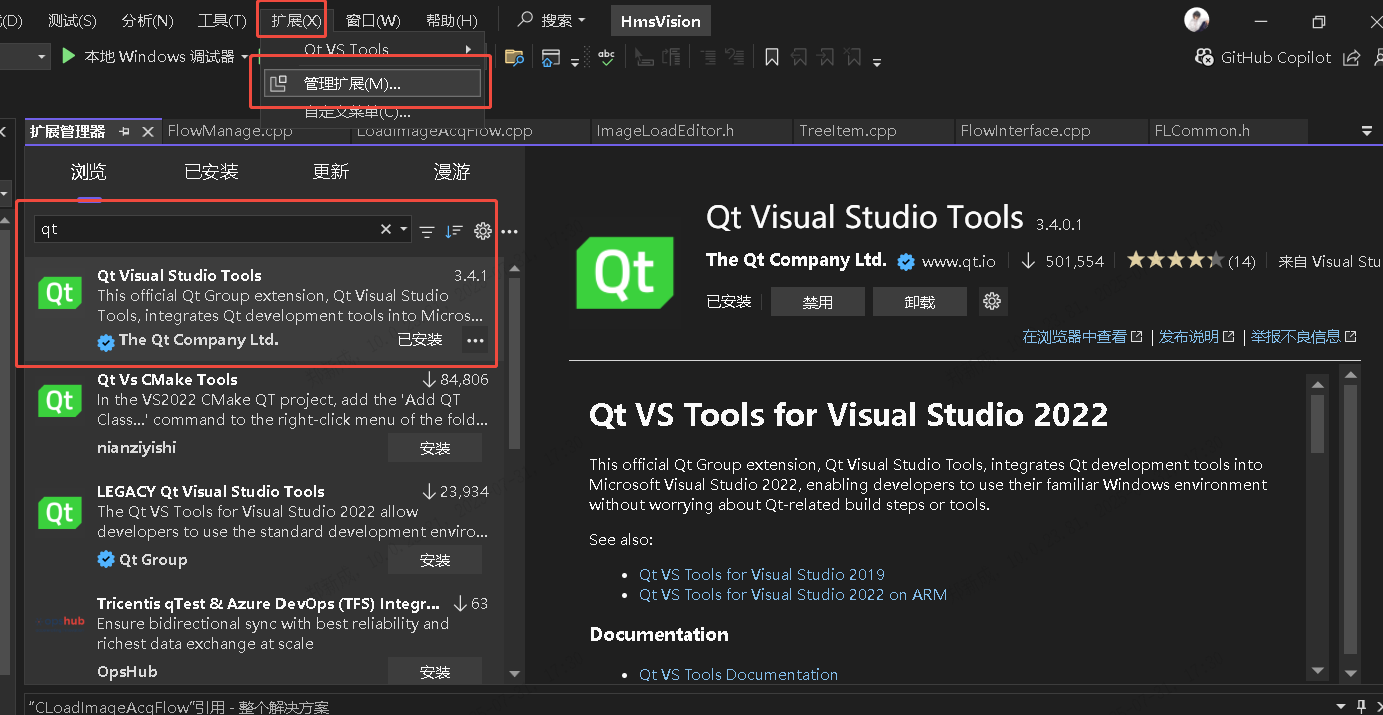Click the 卸载 button
The height and width of the screenshot is (715, 1383).
point(919,301)
